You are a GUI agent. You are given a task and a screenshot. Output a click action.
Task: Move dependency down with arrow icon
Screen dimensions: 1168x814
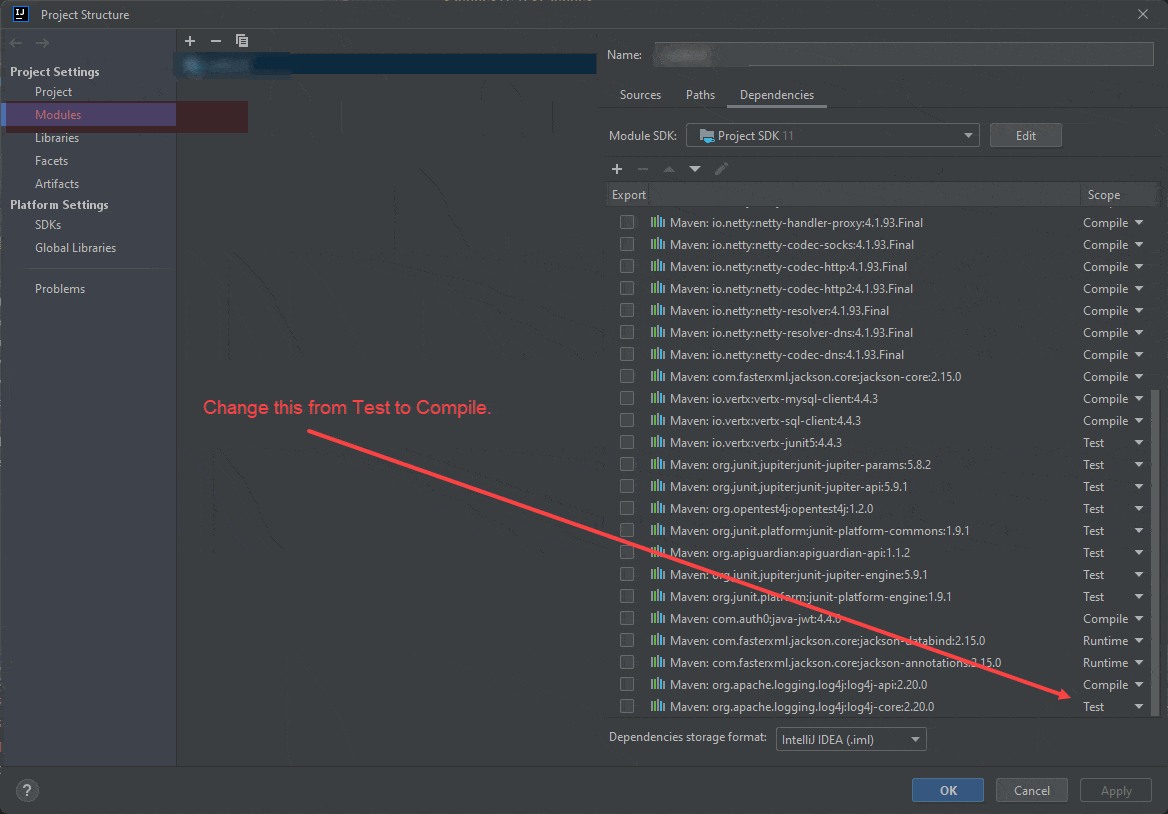695,169
